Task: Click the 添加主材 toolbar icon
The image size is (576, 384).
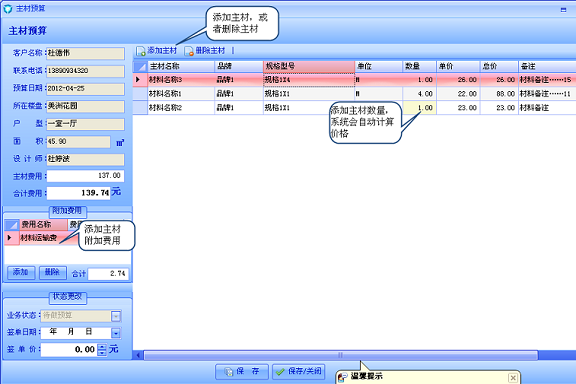Action: pos(141,51)
